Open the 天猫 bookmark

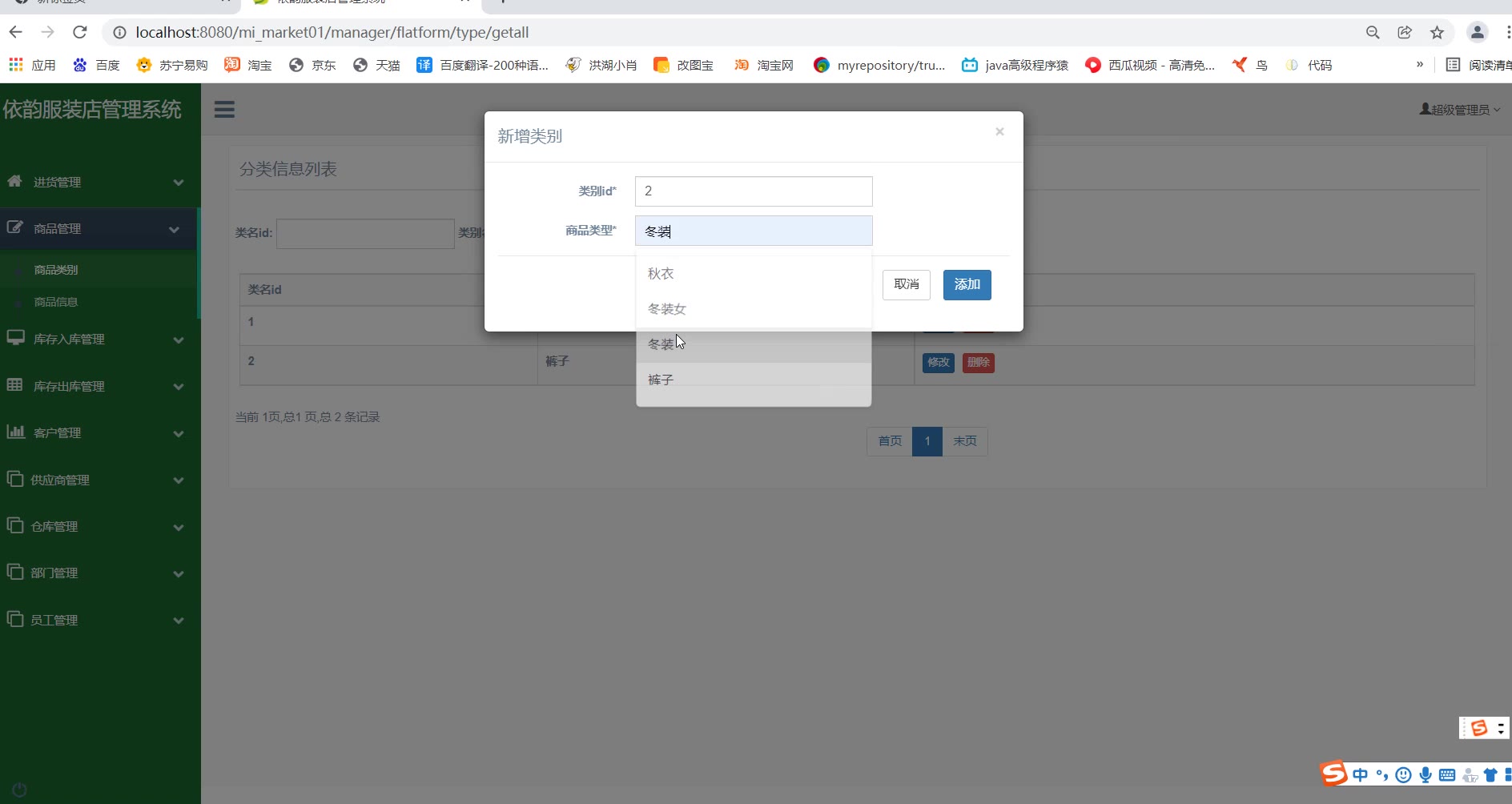[x=376, y=65]
